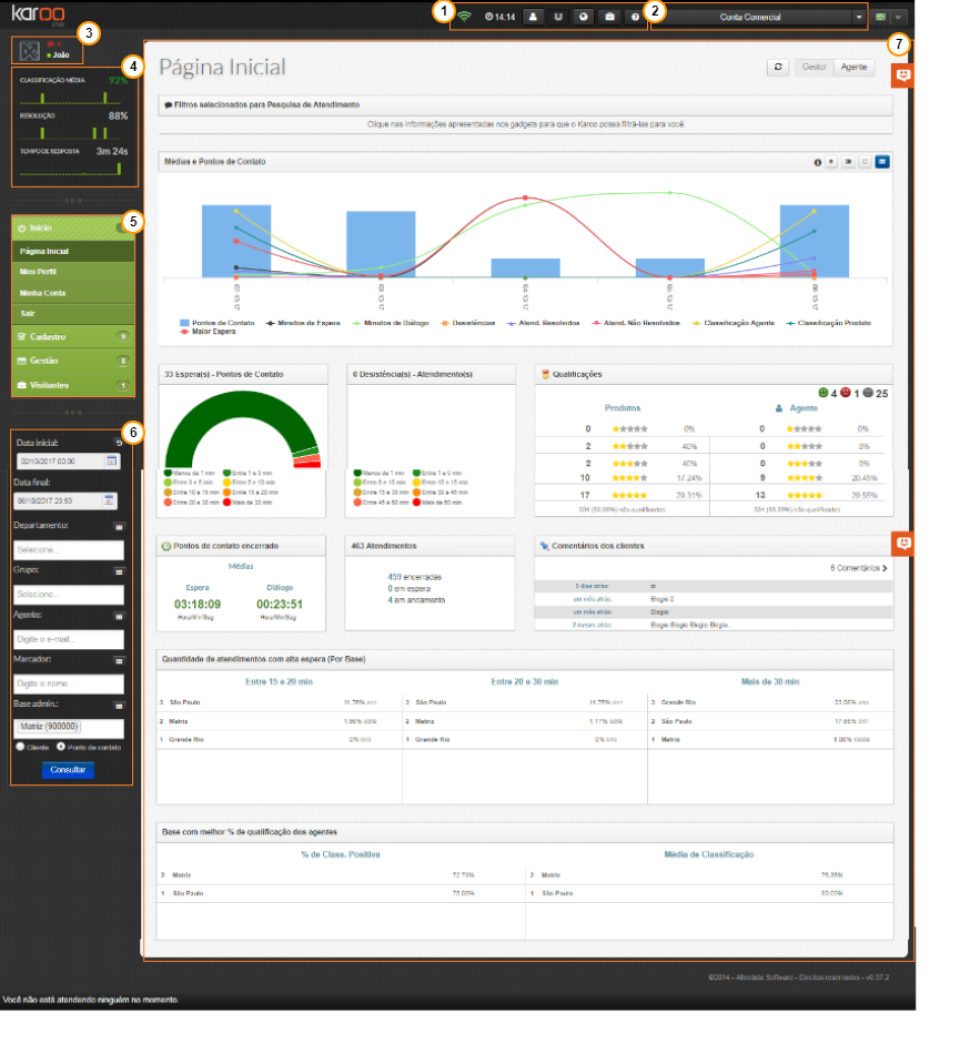Screen dimensions: 960x1054
Task: Click the green Wi-Fi connection status icon
Action: click(465, 16)
